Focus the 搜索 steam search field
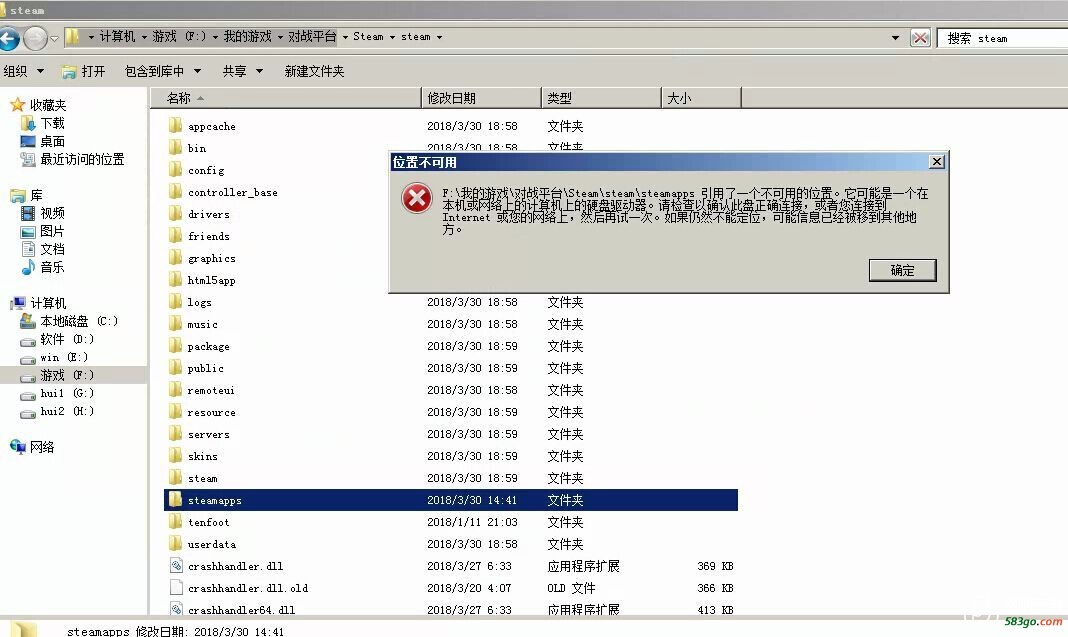 click(1003, 38)
